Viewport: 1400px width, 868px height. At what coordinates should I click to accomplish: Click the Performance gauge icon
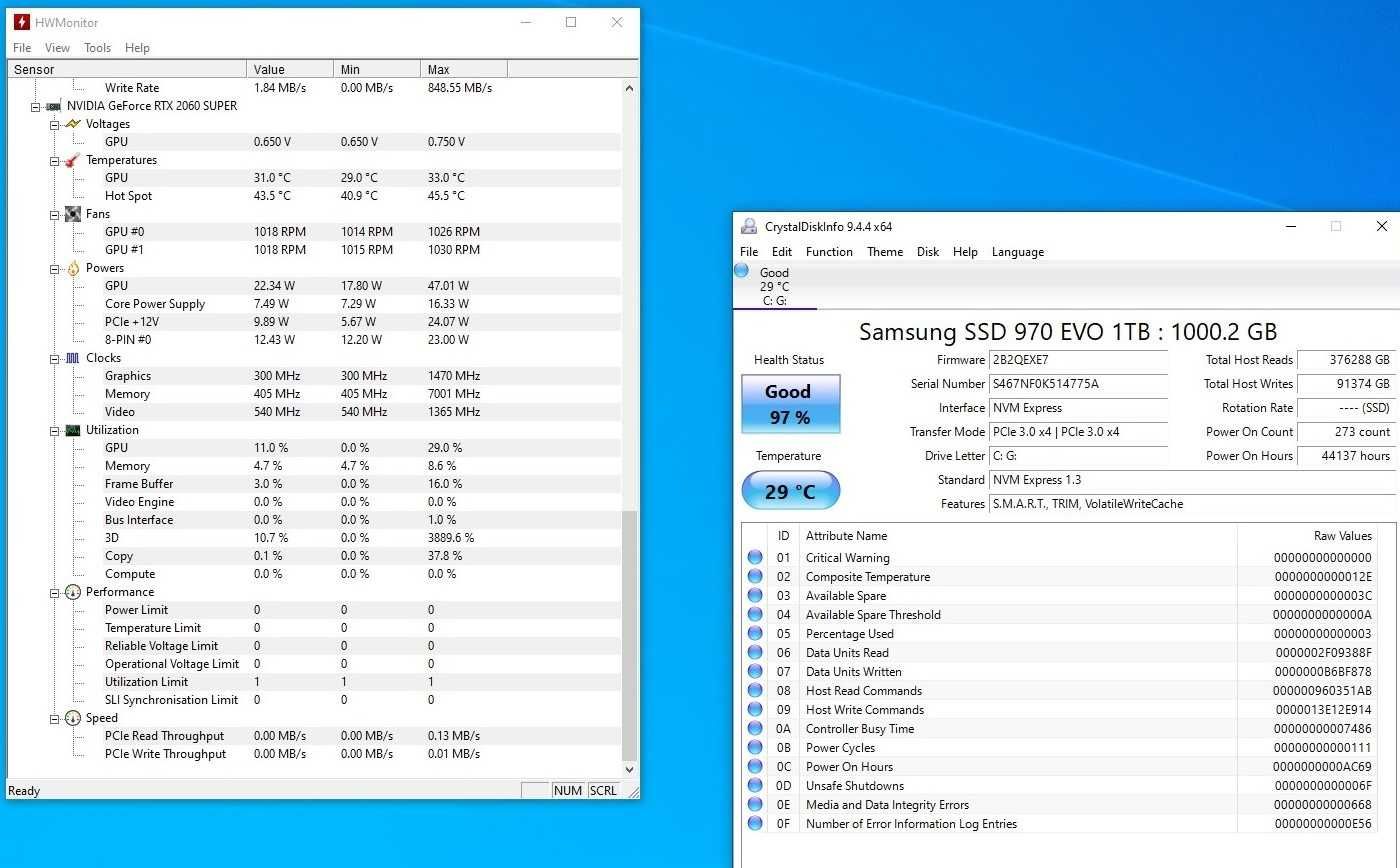[x=73, y=592]
